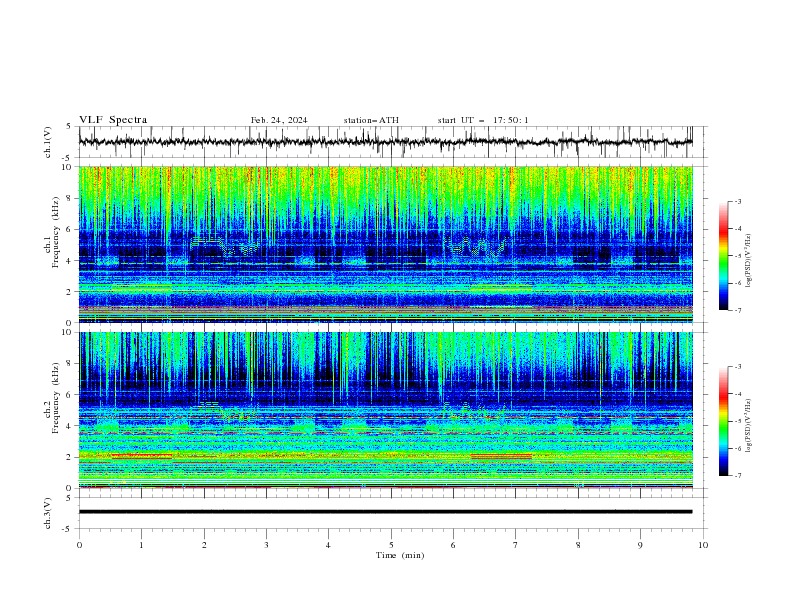Click the time axis tick label "2"
Screen dimensions: 792x612
tap(204, 545)
